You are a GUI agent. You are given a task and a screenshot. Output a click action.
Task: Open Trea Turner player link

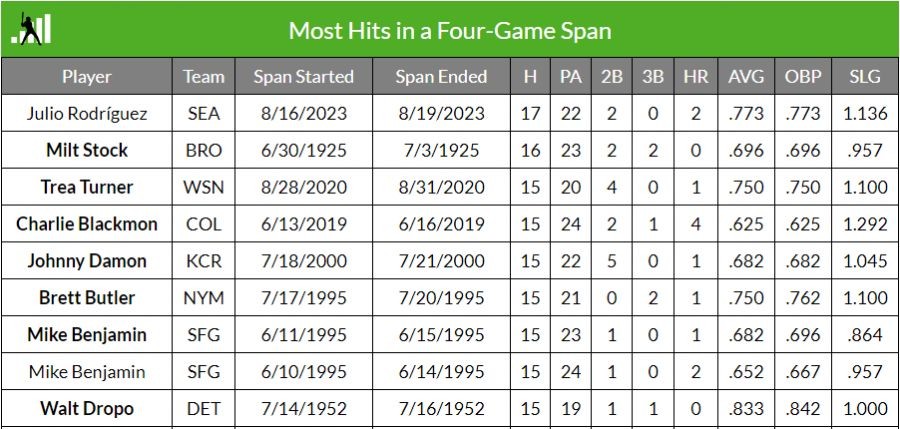tap(87, 187)
